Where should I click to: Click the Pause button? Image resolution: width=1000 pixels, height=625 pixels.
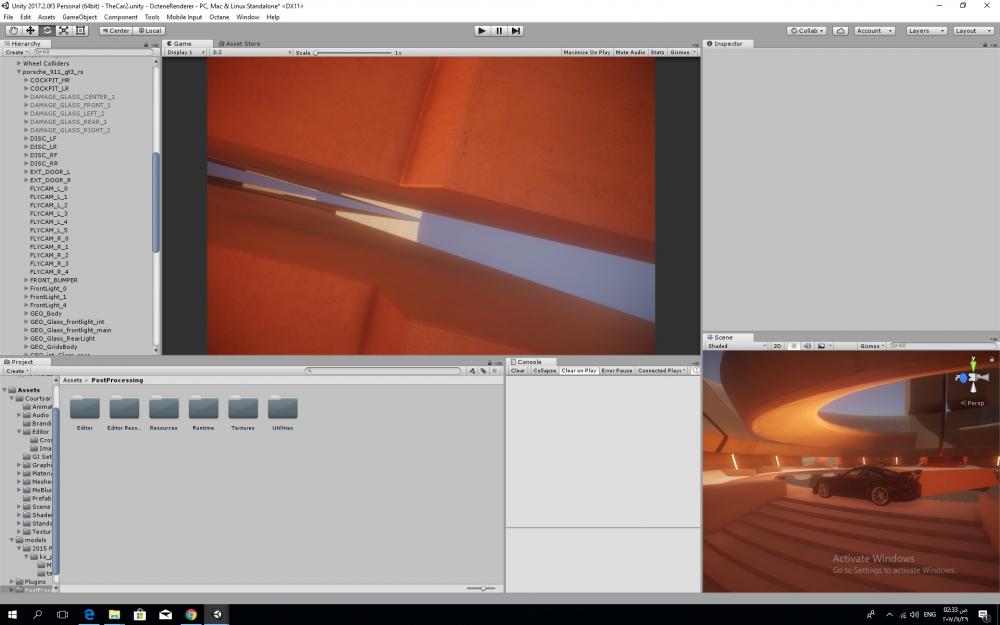click(499, 31)
